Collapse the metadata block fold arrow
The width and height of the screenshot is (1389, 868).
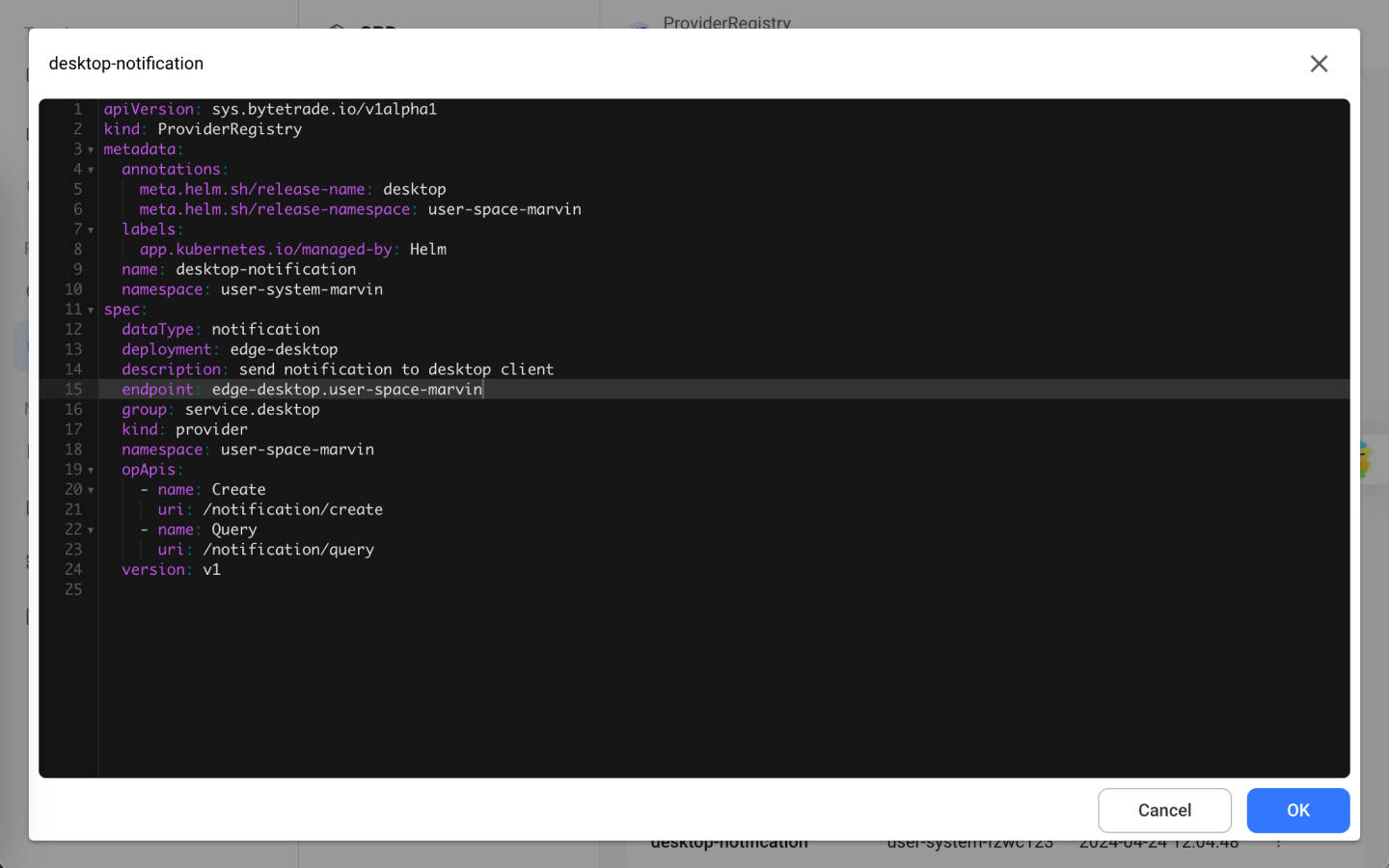pos(91,150)
